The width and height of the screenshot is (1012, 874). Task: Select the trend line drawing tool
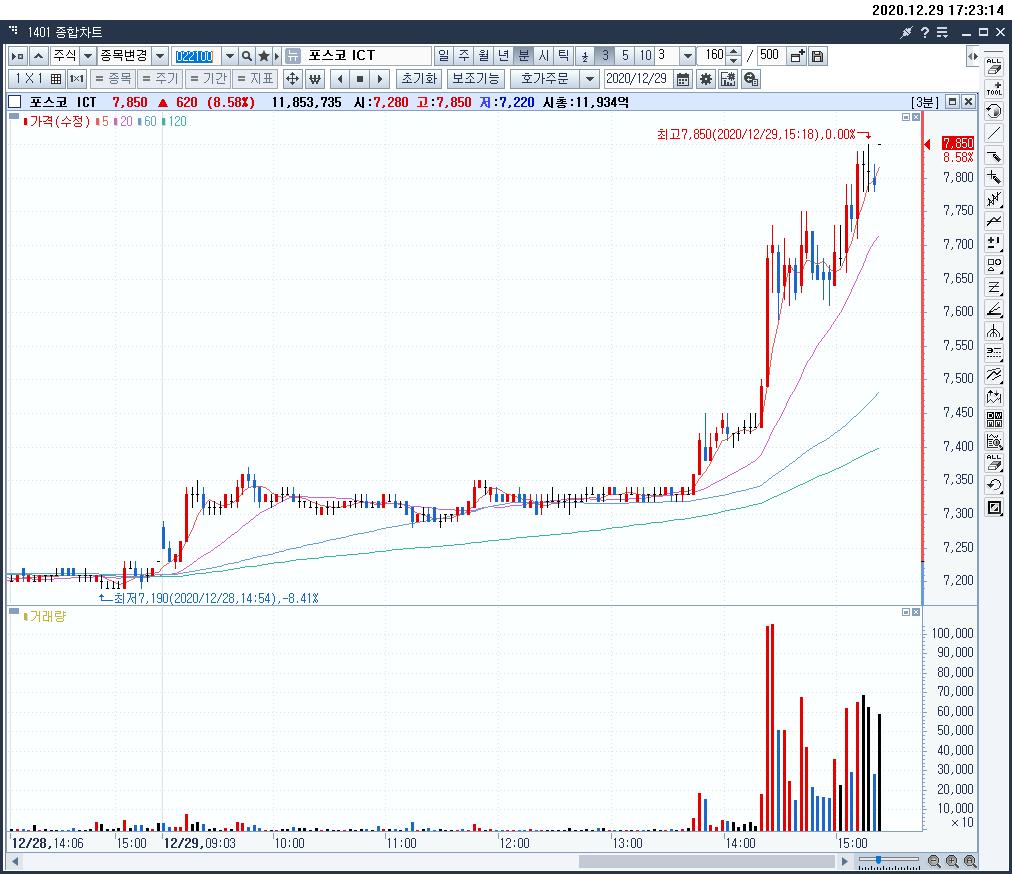click(x=994, y=133)
